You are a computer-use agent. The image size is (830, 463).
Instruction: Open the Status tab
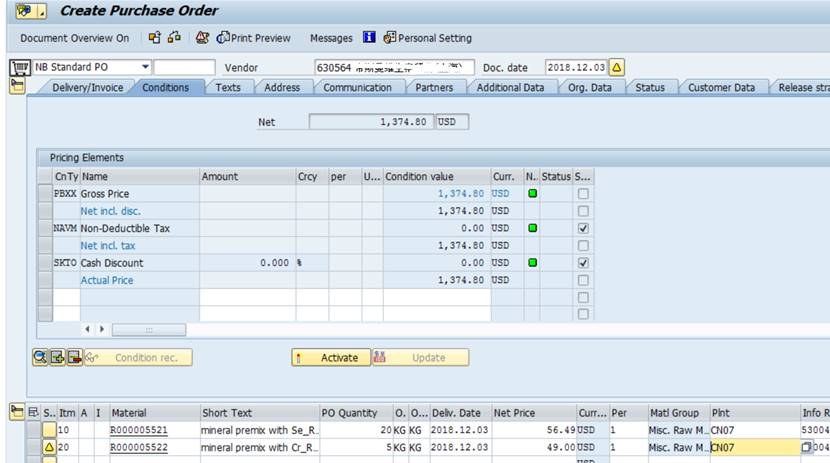pyautogui.click(x=649, y=87)
